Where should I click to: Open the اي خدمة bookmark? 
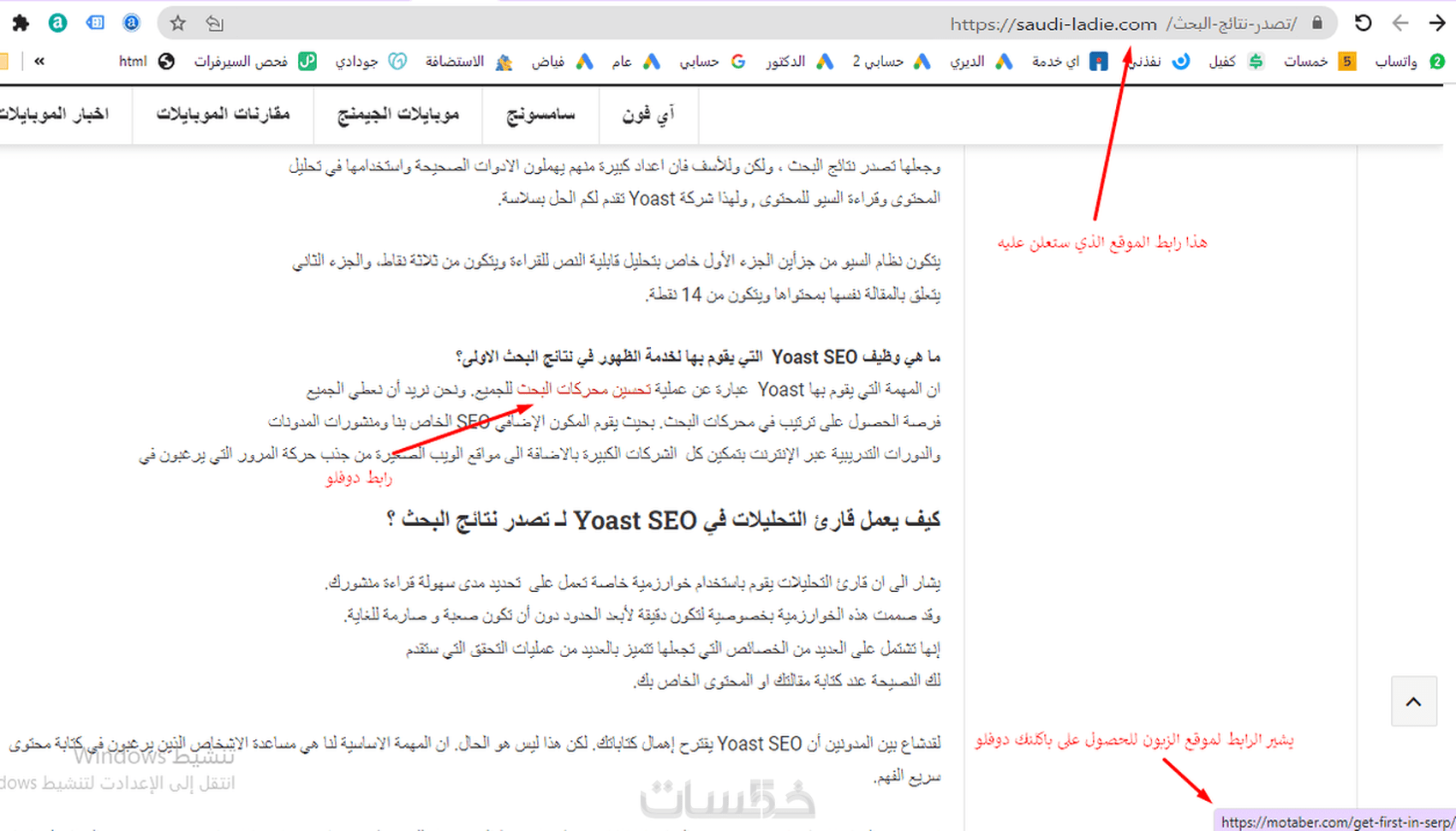pyautogui.click(x=1070, y=62)
